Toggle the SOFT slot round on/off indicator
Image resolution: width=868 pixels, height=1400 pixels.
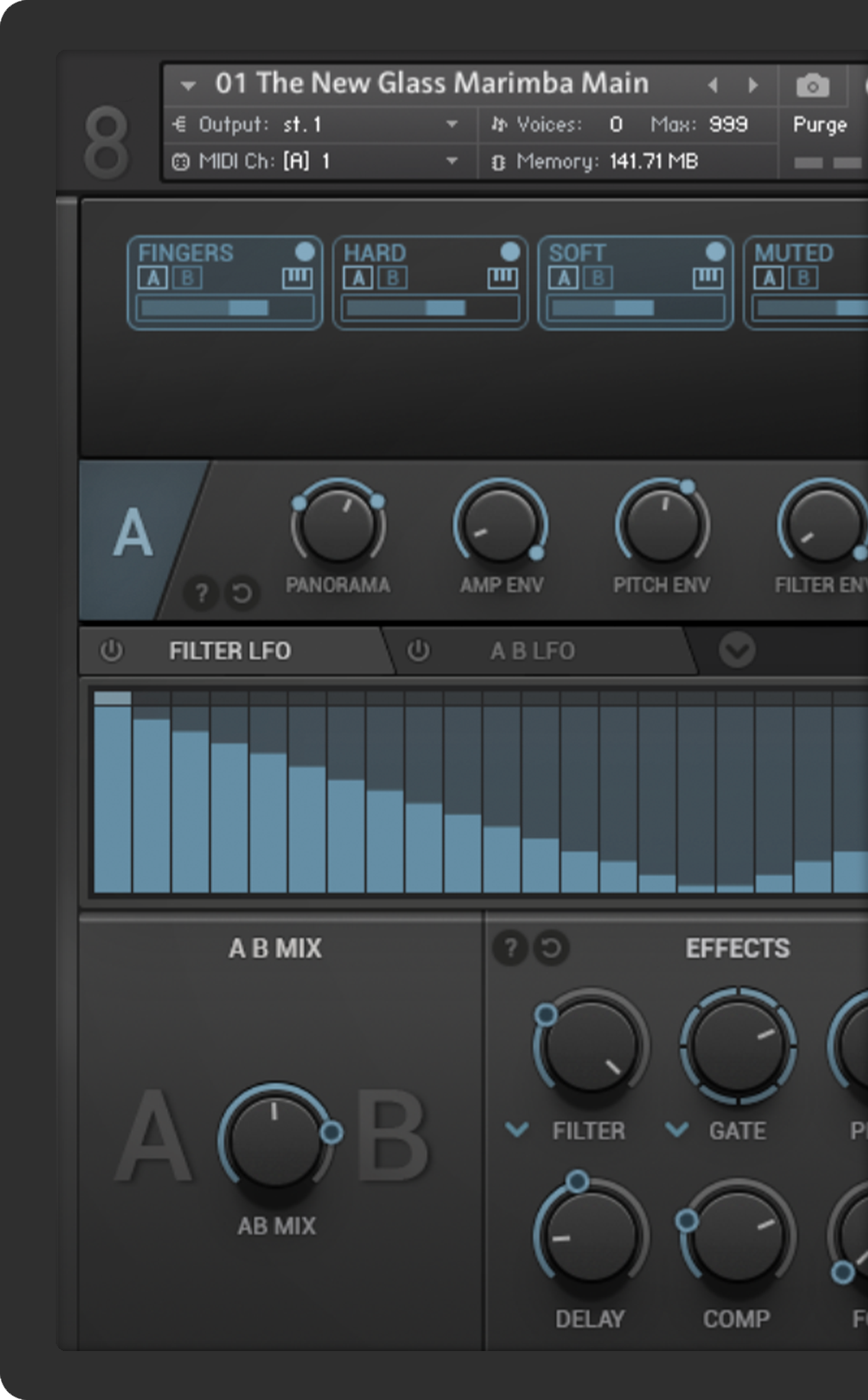pyautogui.click(x=715, y=251)
